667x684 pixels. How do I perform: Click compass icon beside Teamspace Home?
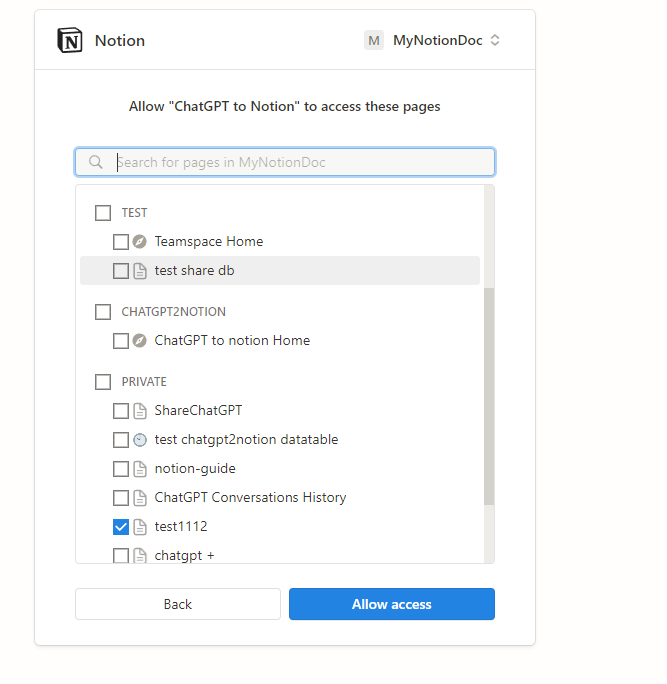[x=140, y=242]
